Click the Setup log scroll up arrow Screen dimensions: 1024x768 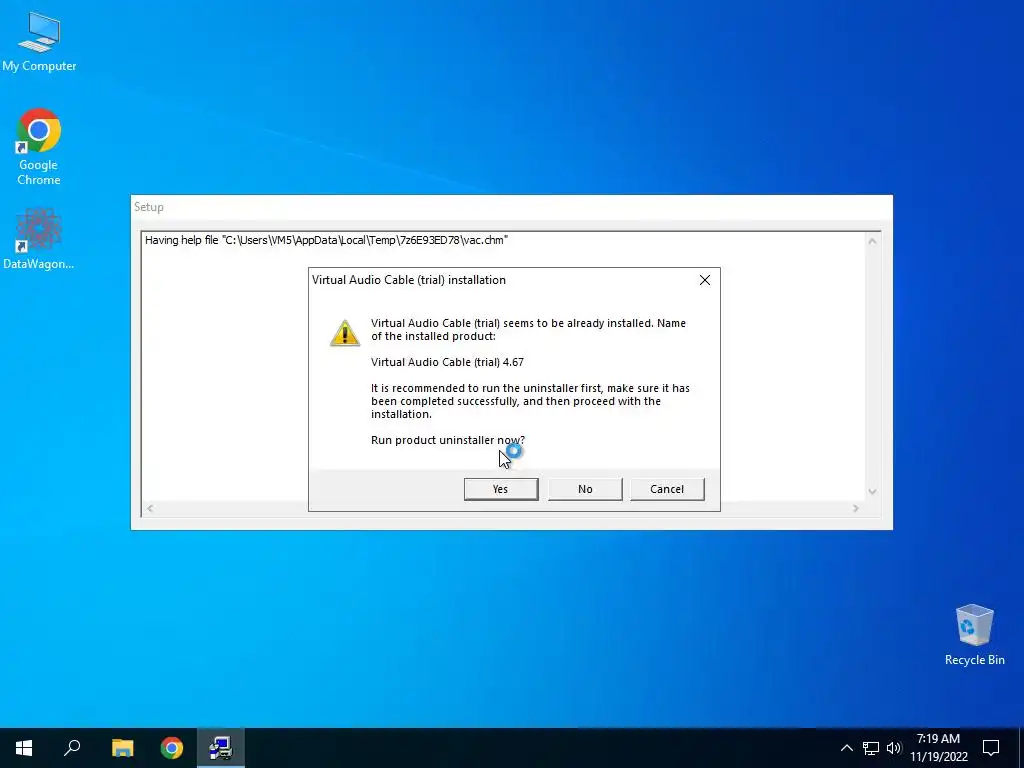point(872,241)
